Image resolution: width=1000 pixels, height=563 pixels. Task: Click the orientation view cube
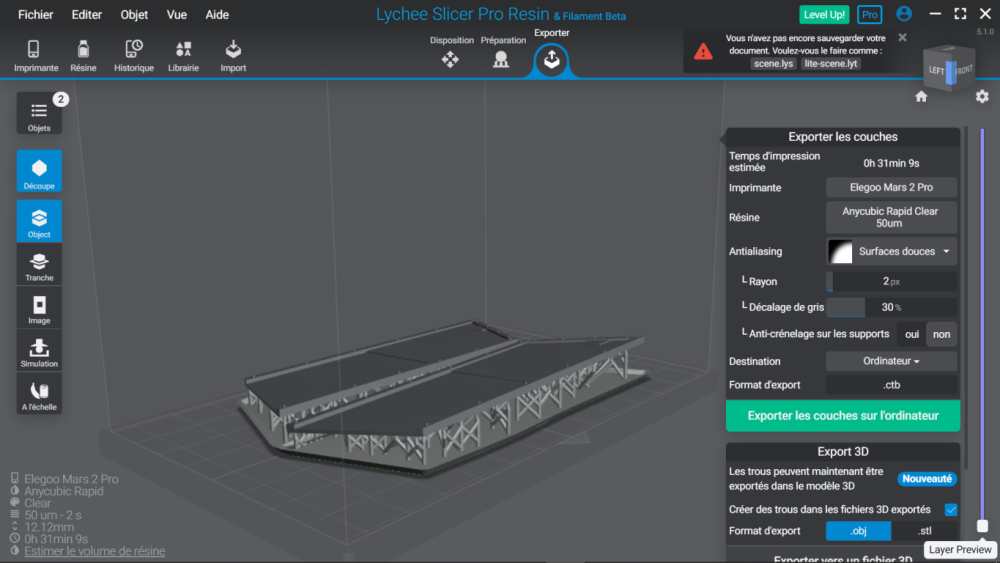[950, 69]
